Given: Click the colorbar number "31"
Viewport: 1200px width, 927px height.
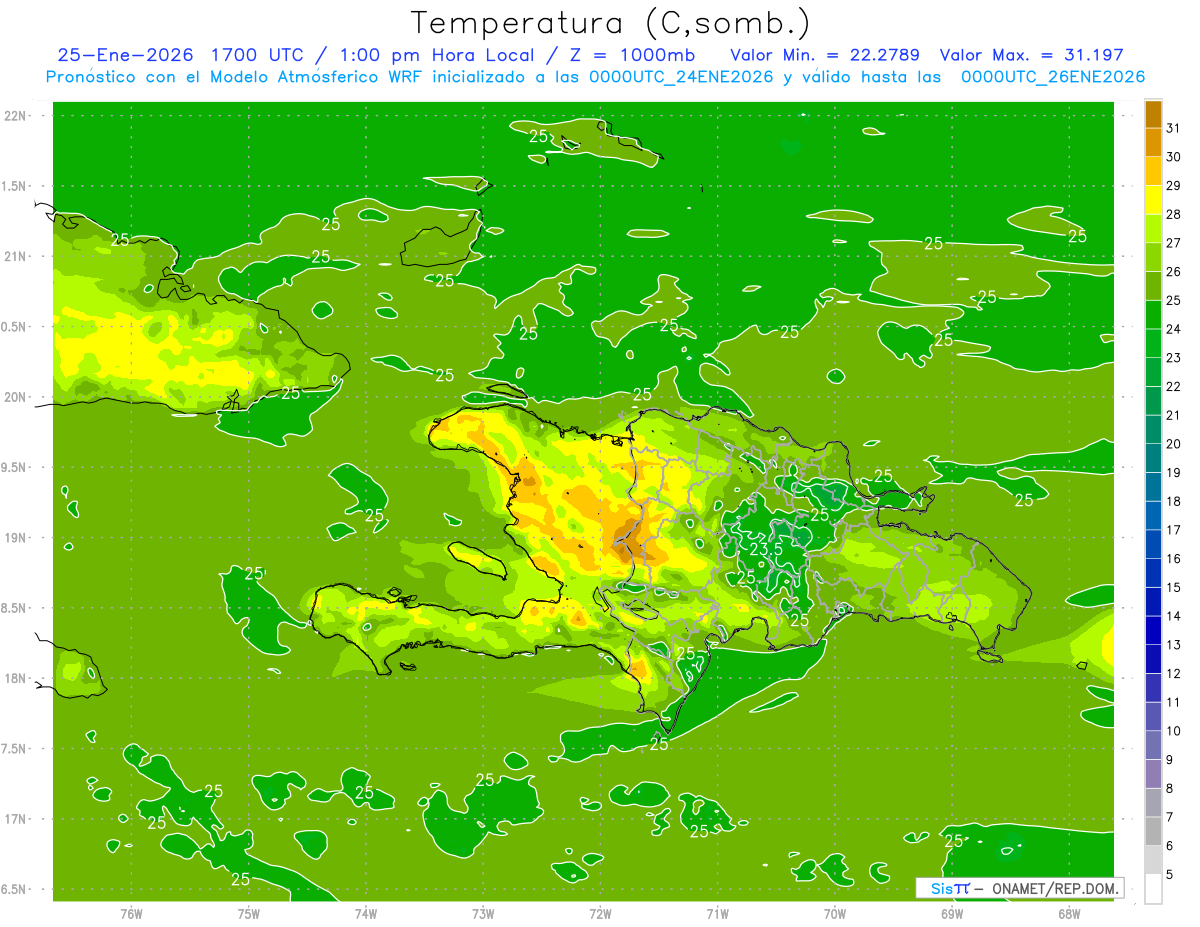Looking at the screenshot, I should pos(1173,128).
